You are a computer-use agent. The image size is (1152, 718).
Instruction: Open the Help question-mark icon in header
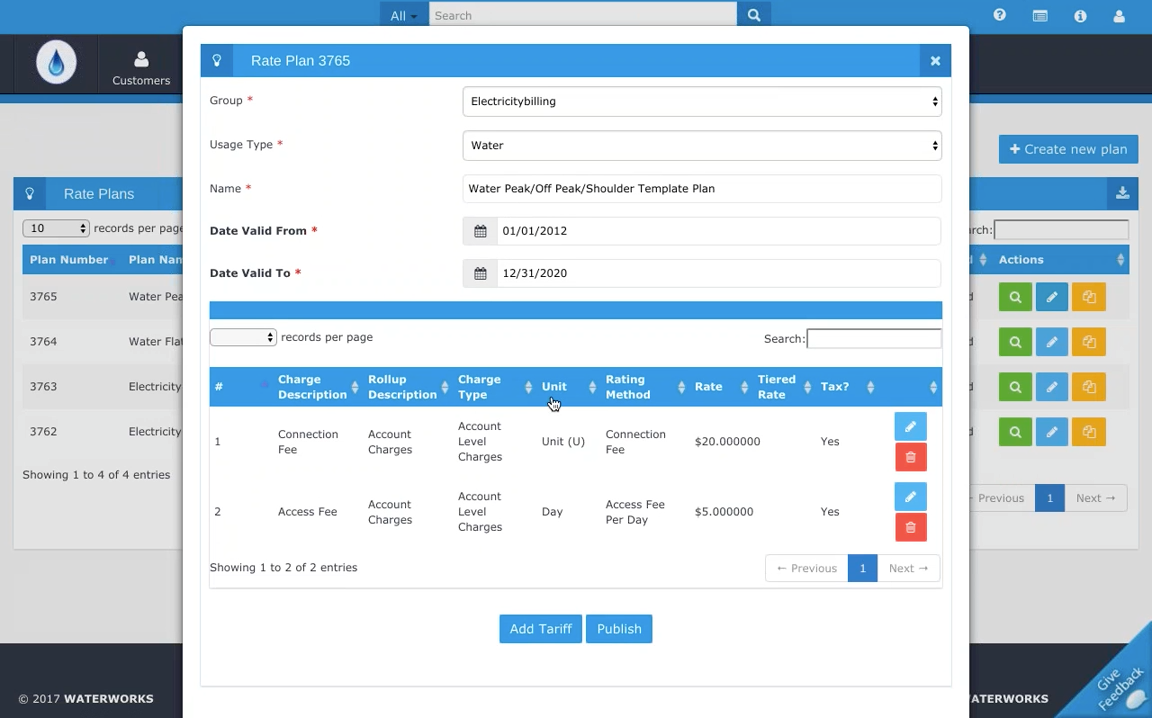point(999,15)
